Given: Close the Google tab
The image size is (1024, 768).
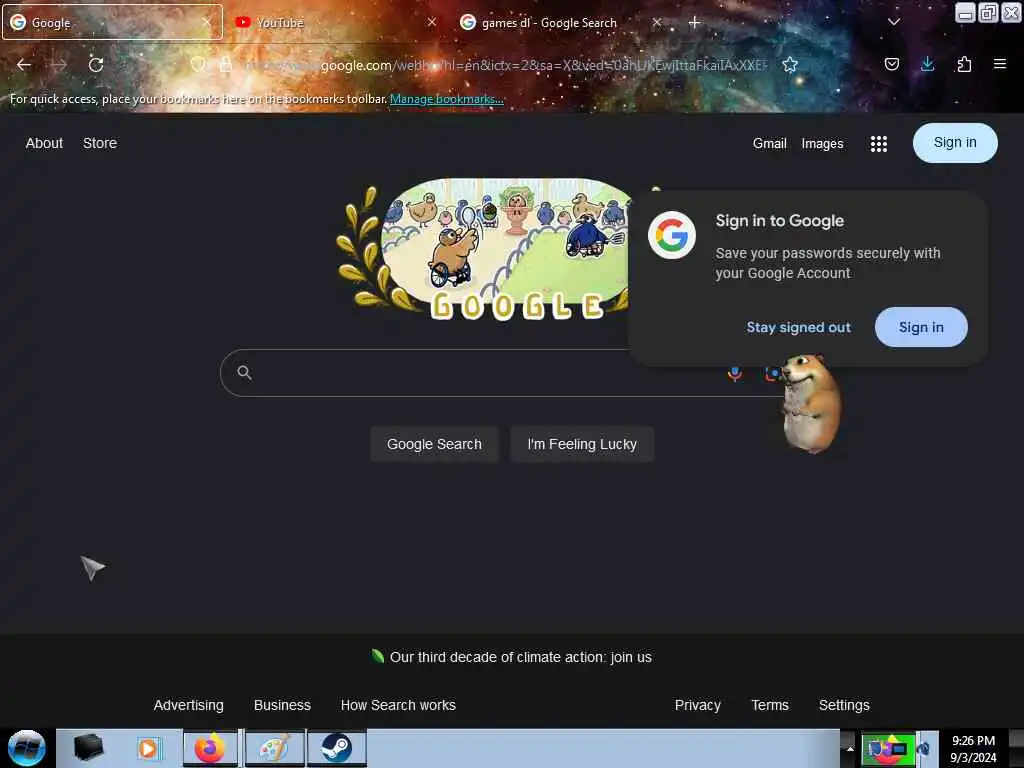Looking at the screenshot, I should (x=206, y=22).
